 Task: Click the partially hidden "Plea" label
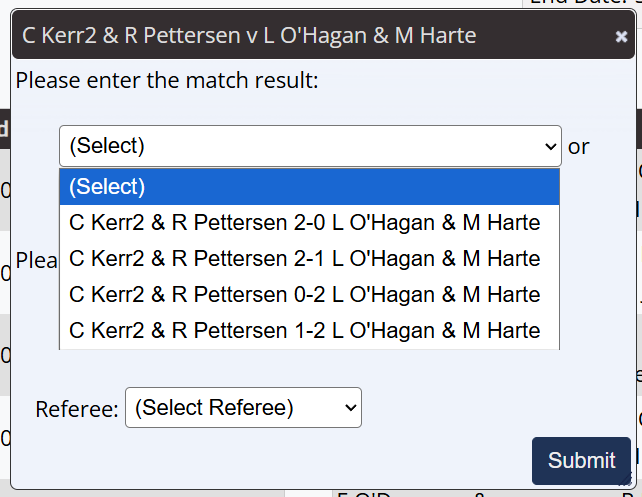coord(37,260)
